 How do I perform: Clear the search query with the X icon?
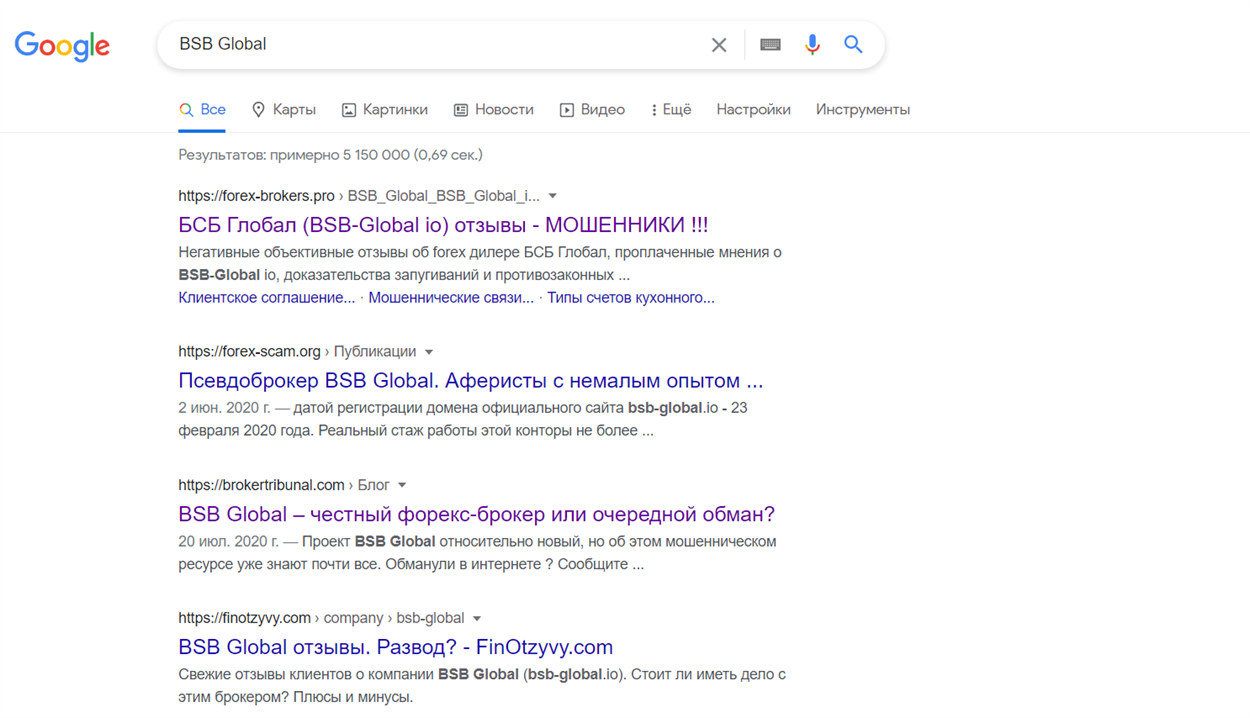[x=719, y=45]
